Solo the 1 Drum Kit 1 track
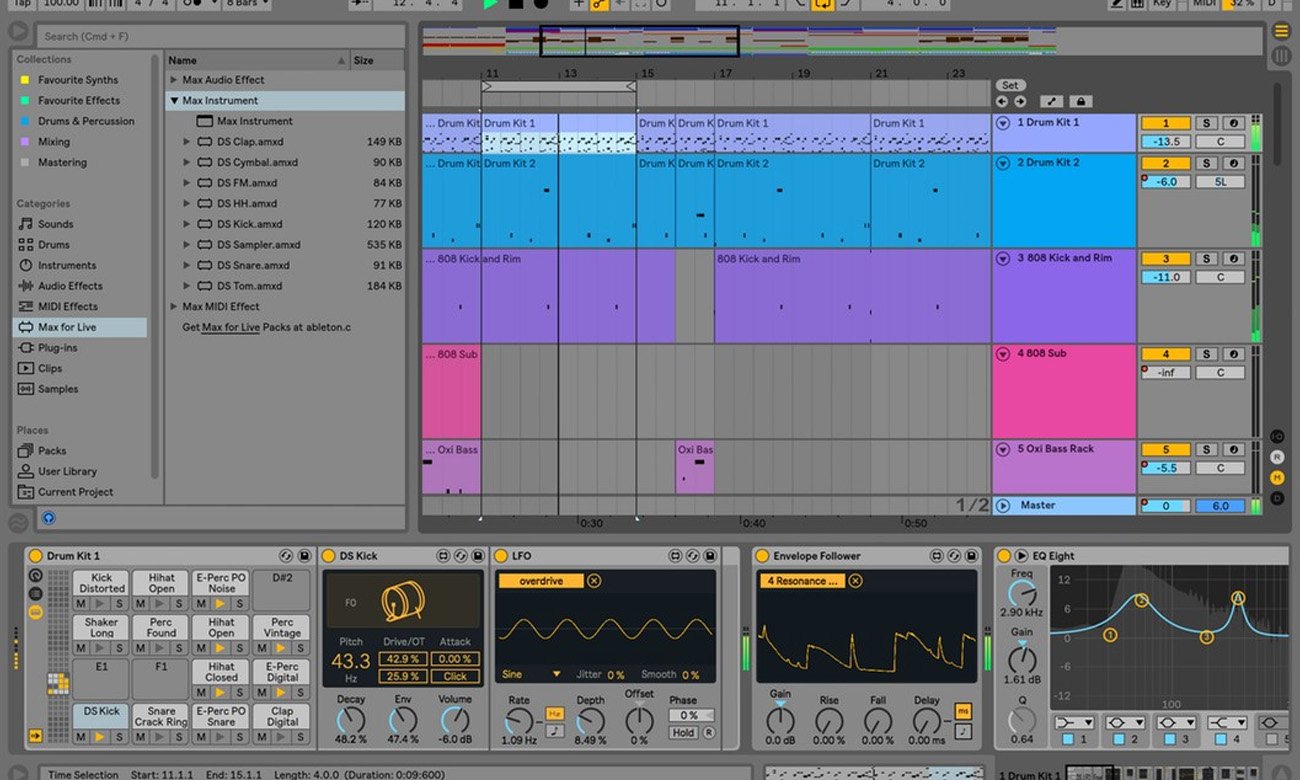The height and width of the screenshot is (780, 1300). point(1207,123)
